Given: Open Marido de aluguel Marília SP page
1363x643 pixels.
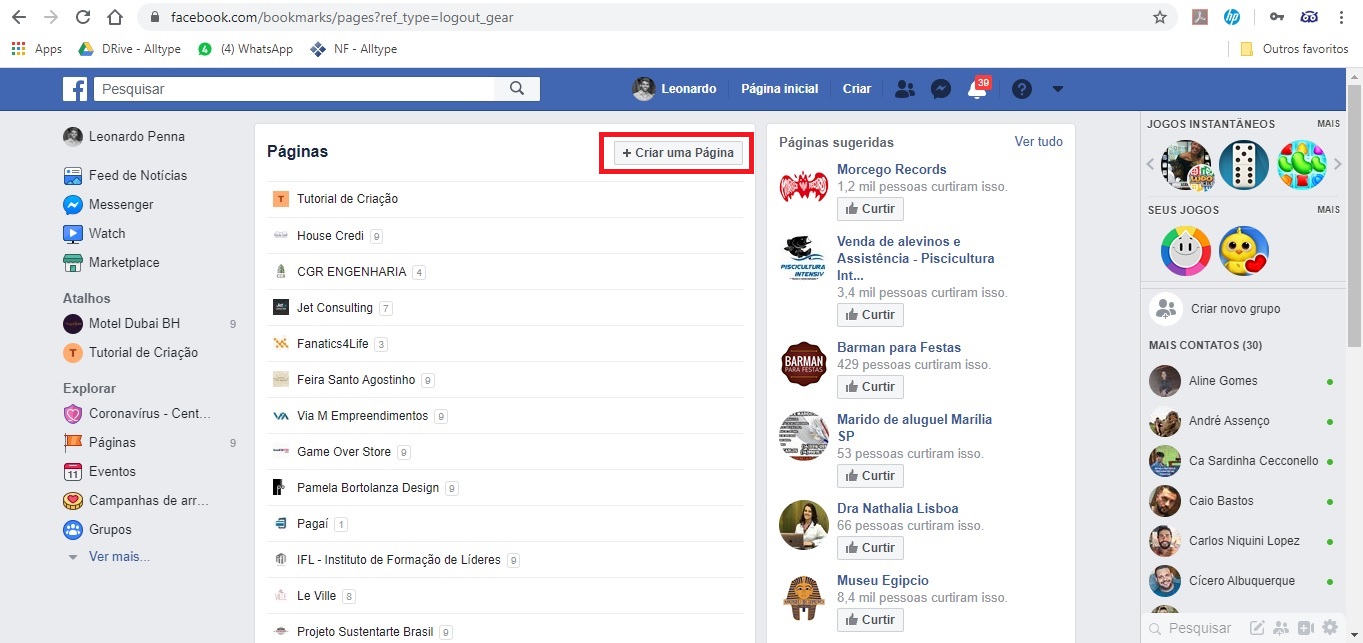Looking at the screenshot, I should [914, 428].
